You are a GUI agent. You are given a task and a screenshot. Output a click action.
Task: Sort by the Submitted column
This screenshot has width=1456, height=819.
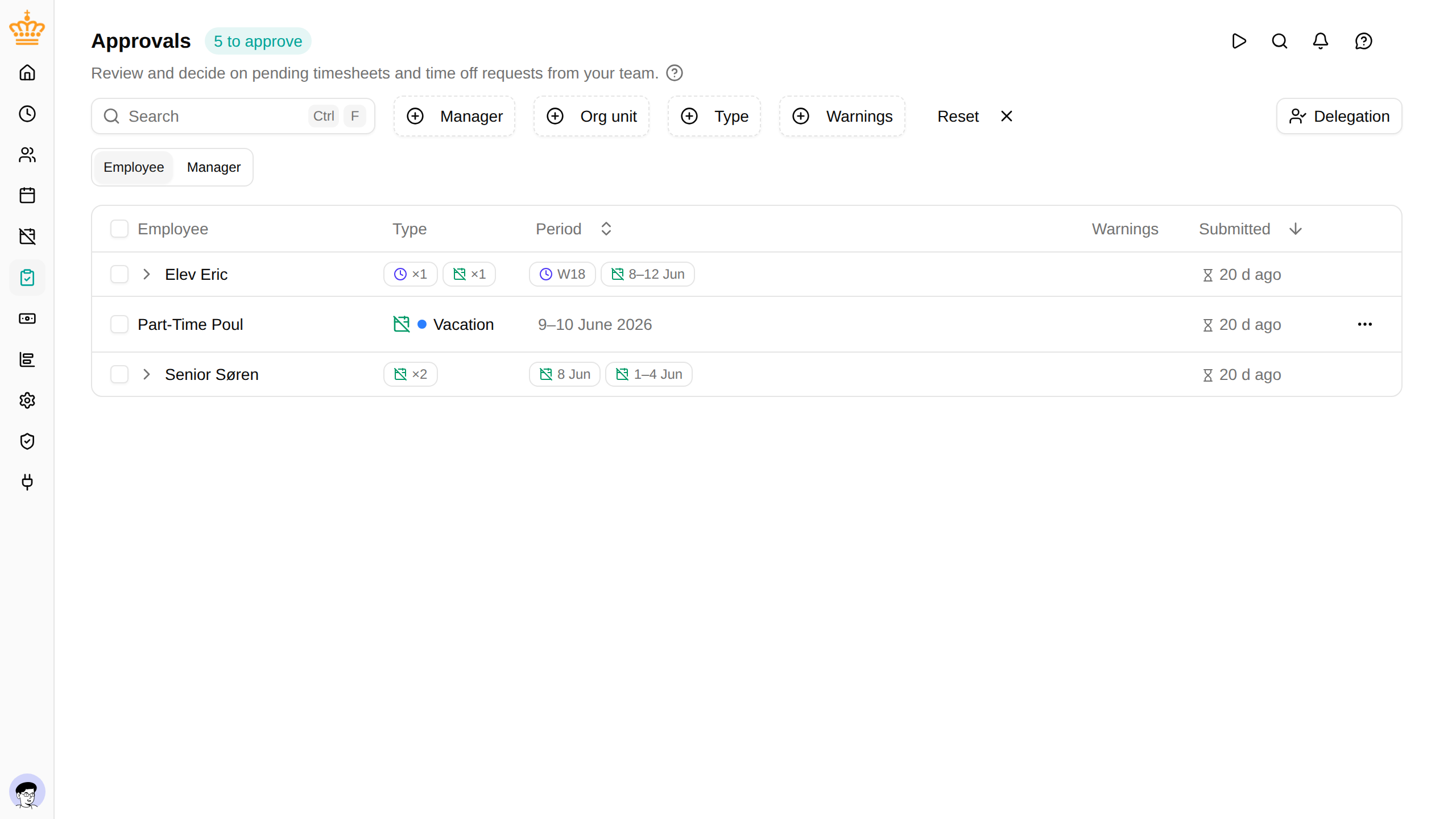(1250, 229)
